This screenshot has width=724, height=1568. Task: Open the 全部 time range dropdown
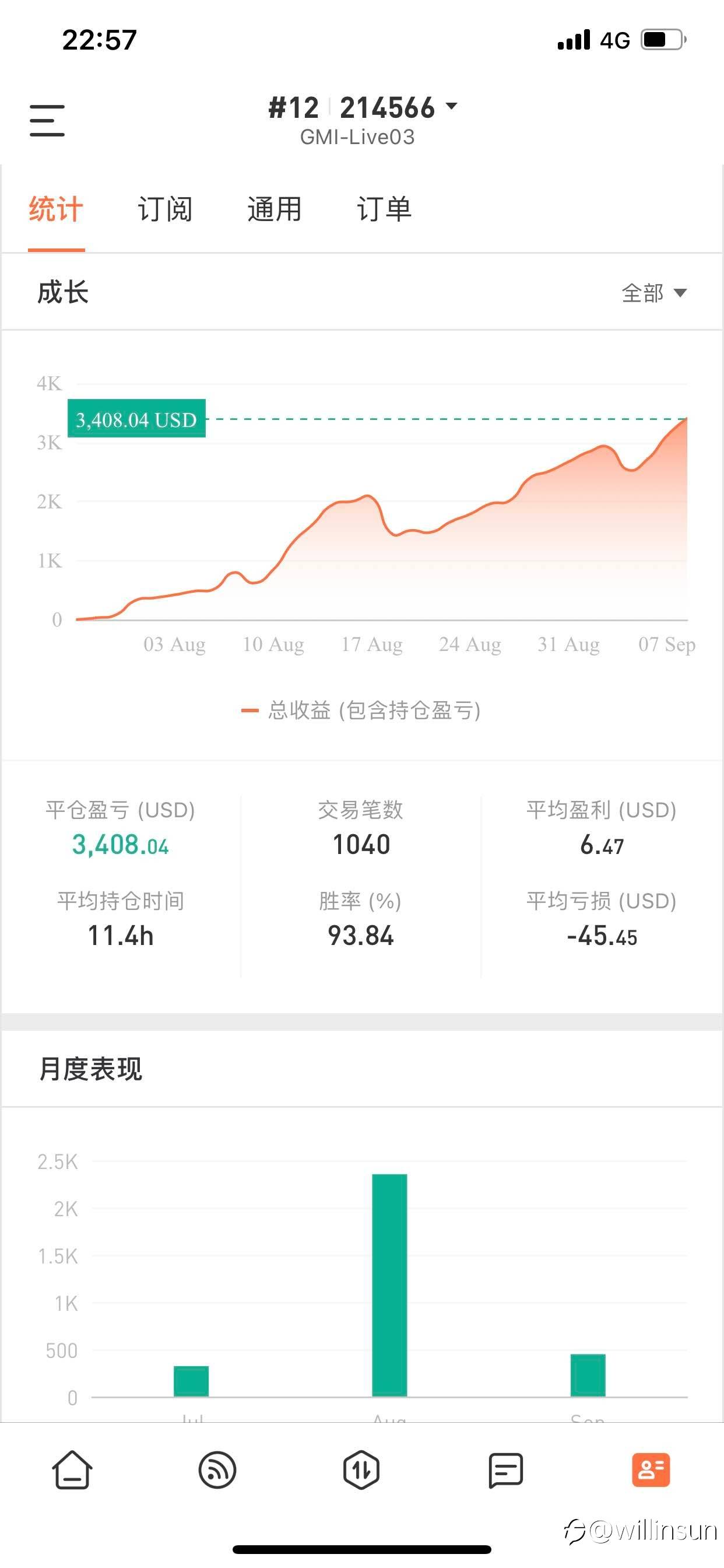tap(654, 293)
